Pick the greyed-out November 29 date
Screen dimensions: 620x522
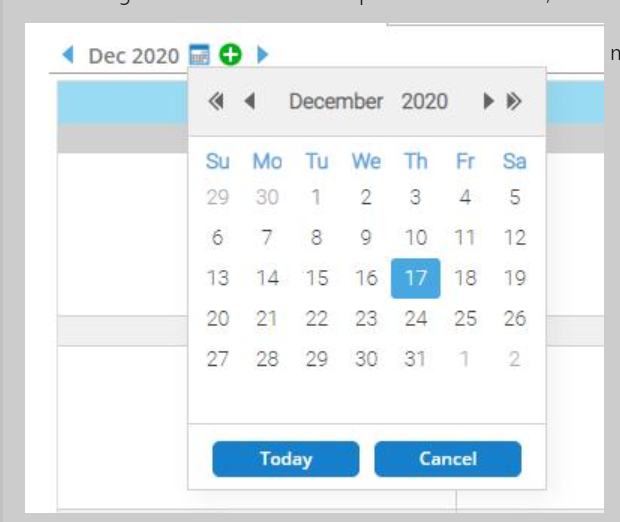point(217,197)
